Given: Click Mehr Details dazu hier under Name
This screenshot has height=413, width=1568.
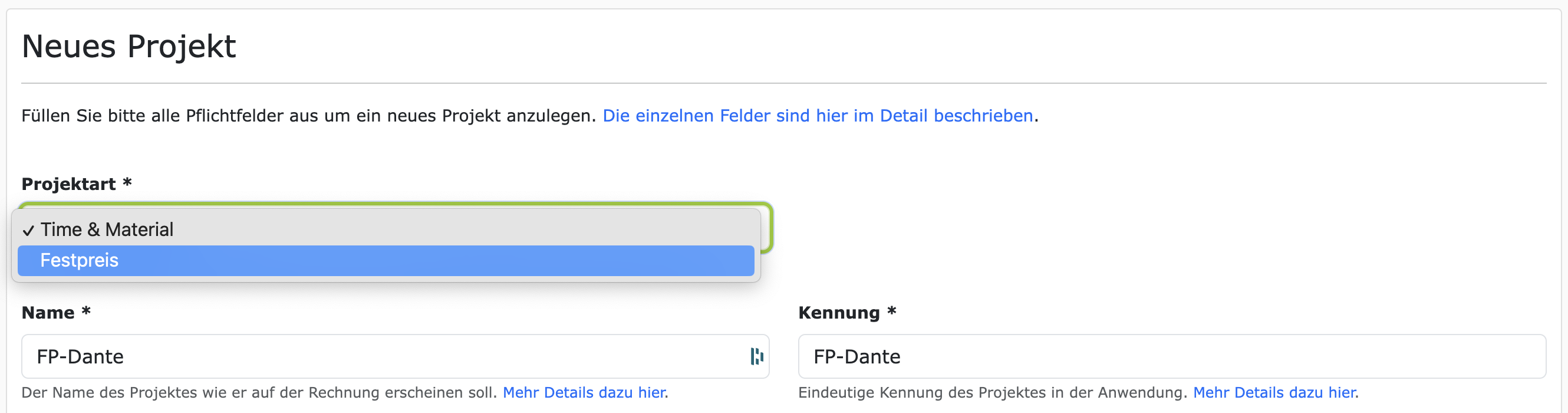Looking at the screenshot, I should pos(585,392).
